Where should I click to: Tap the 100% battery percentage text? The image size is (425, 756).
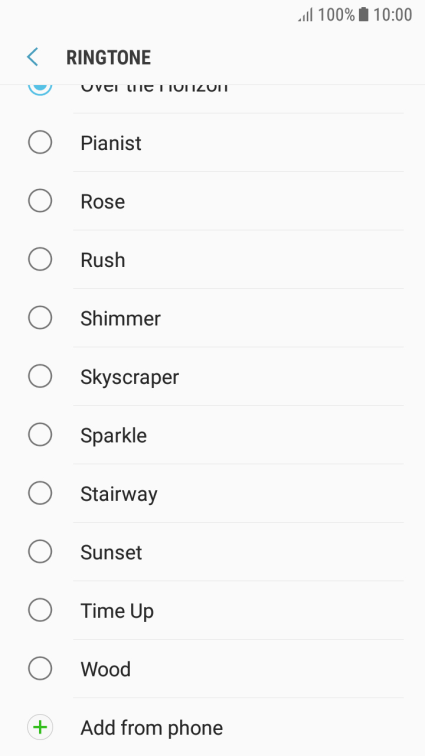click(x=336, y=14)
